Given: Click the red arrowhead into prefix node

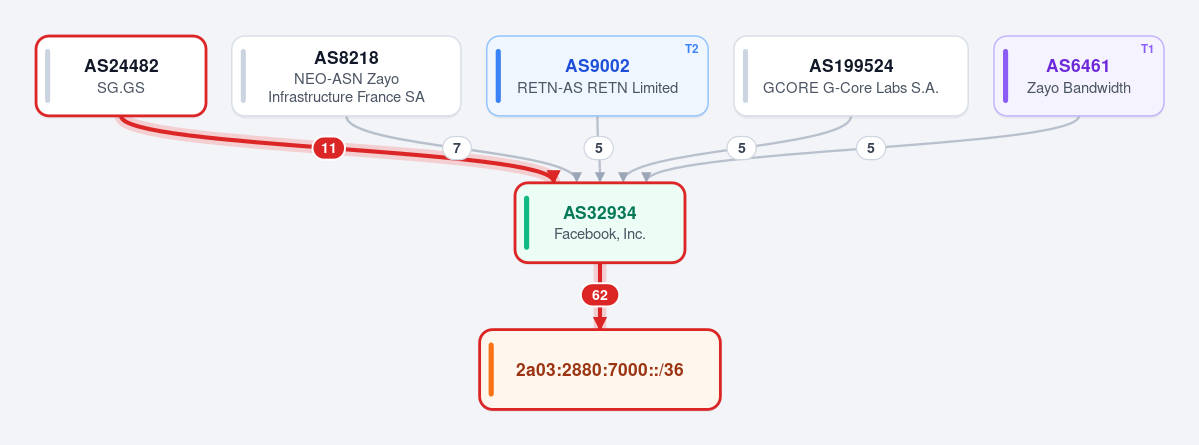Looking at the screenshot, I should coord(600,323).
